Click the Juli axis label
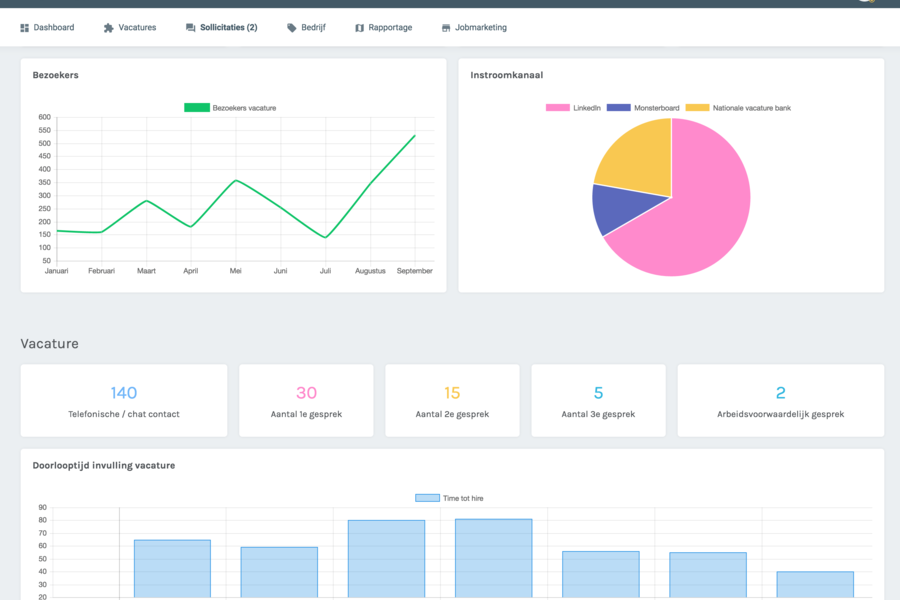900x600 pixels. click(325, 271)
